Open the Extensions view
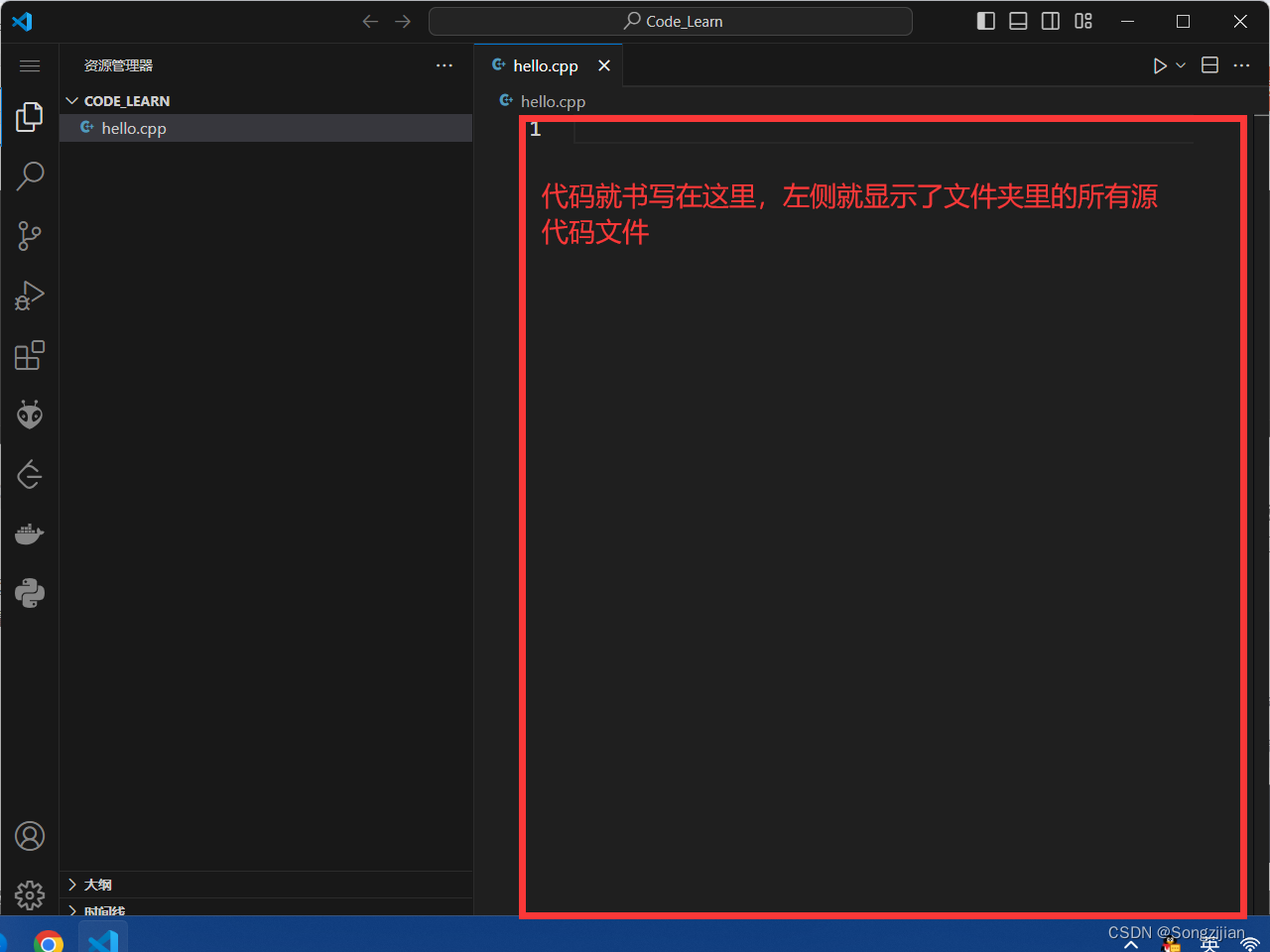Screen dimensions: 1270x952 [30, 355]
